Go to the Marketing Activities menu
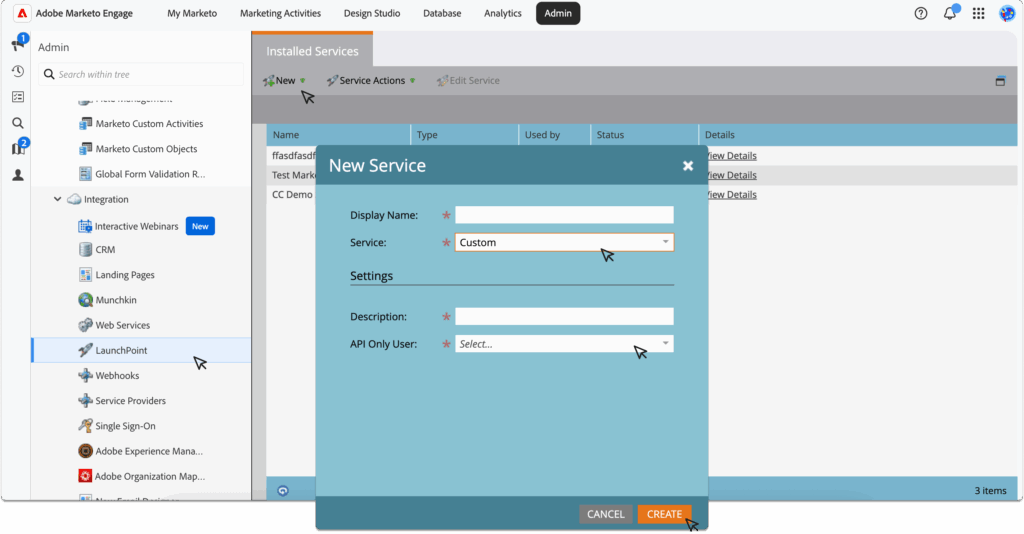The width and height of the screenshot is (1024, 534). coord(280,13)
